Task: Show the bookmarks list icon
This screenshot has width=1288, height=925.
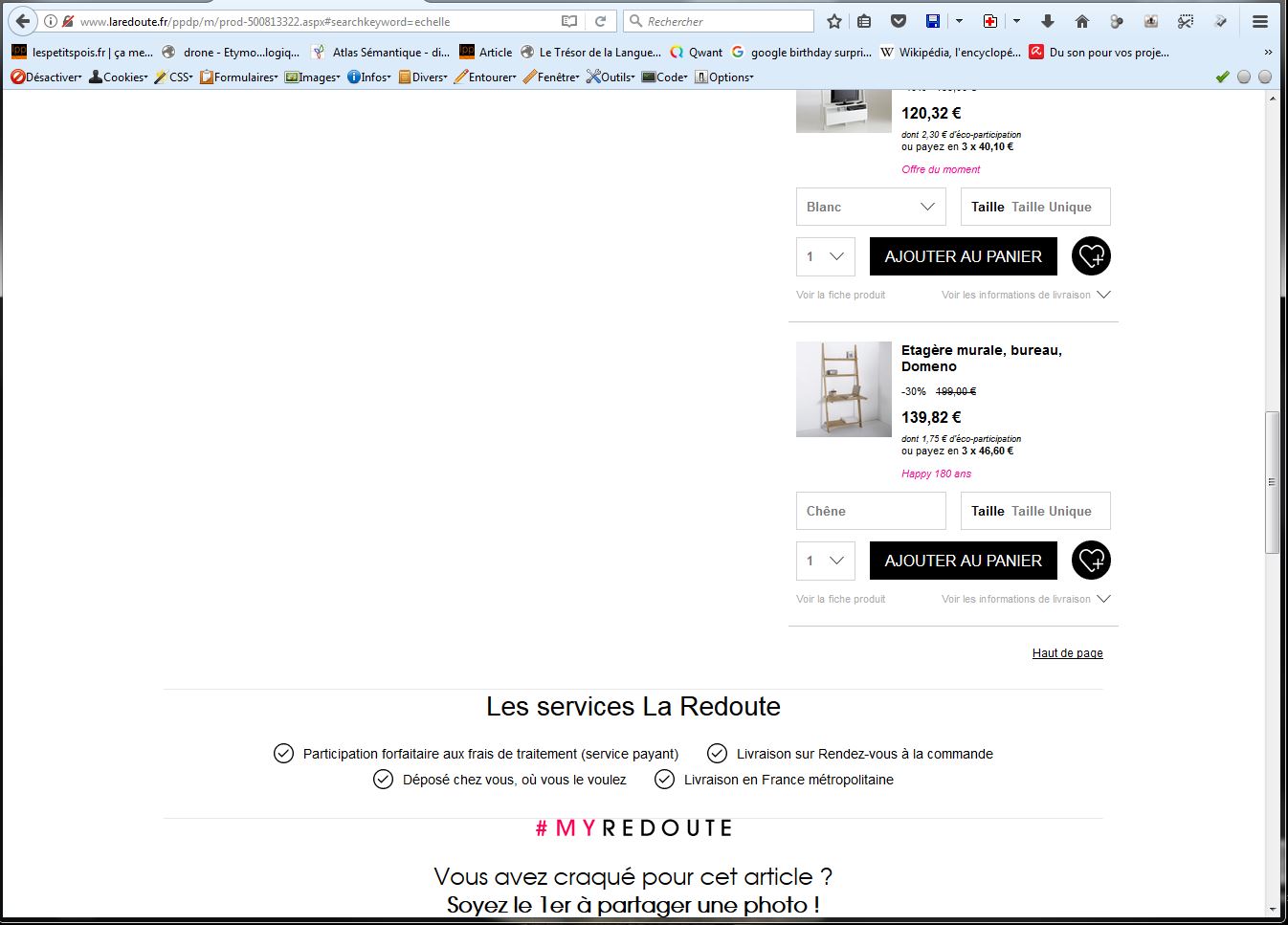Action: click(x=864, y=21)
